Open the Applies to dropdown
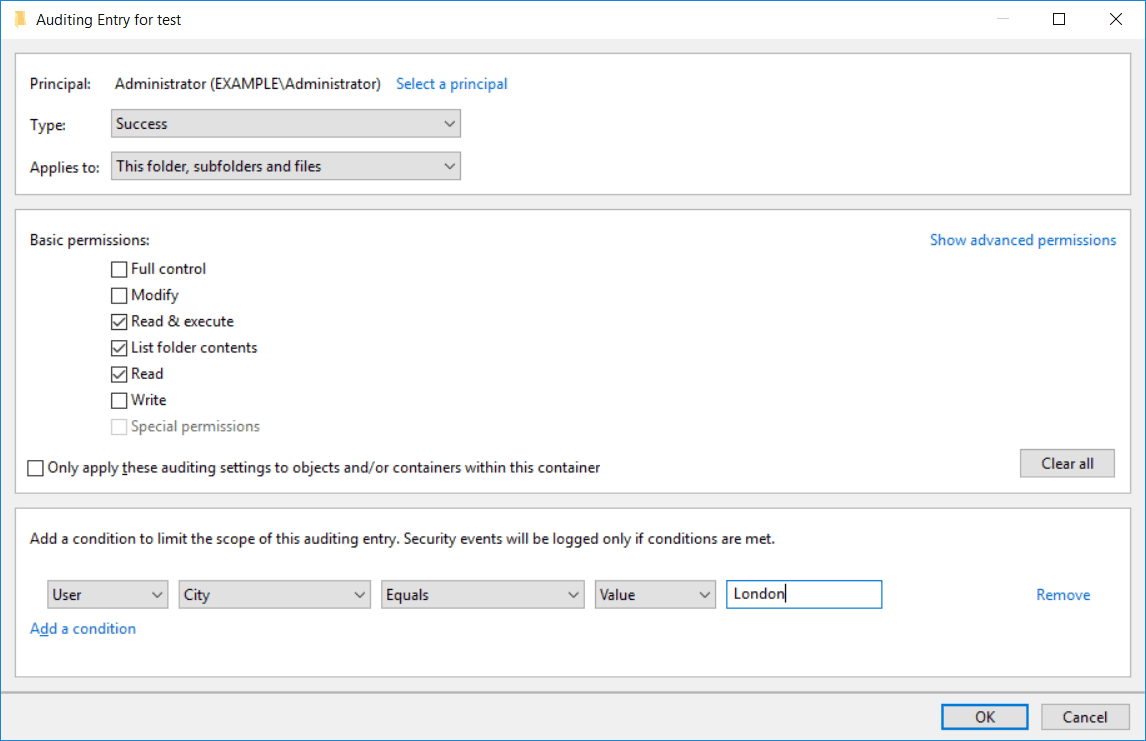The image size is (1146, 741). pos(286,166)
